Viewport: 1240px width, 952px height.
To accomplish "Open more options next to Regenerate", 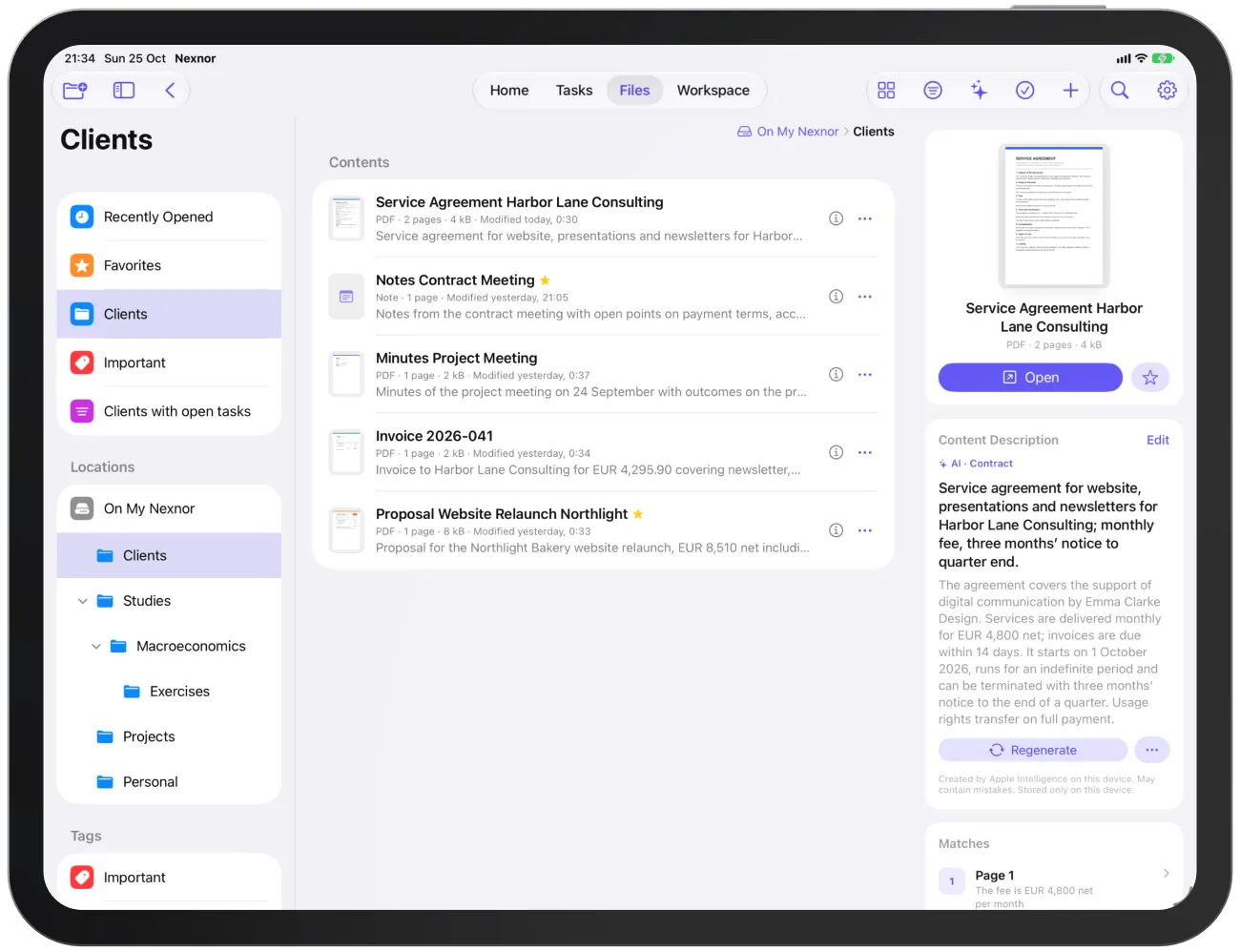I will pos(1151,750).
